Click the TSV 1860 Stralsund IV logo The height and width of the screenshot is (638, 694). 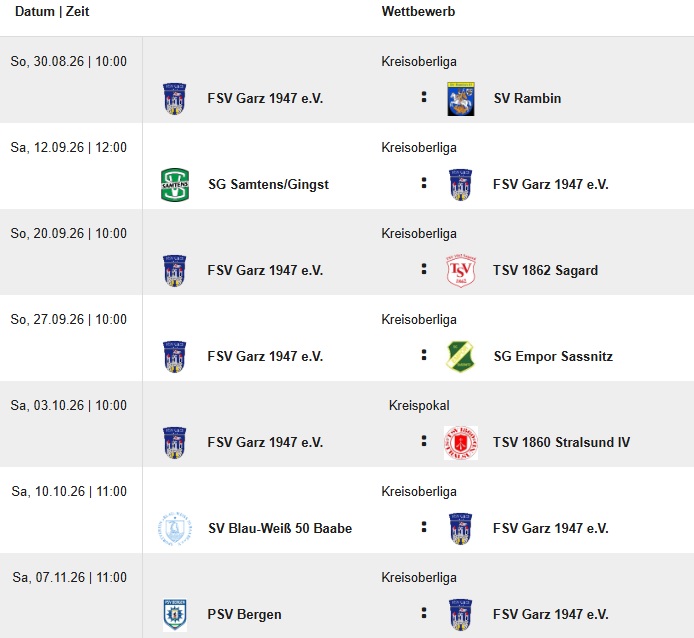click(461, 443)
